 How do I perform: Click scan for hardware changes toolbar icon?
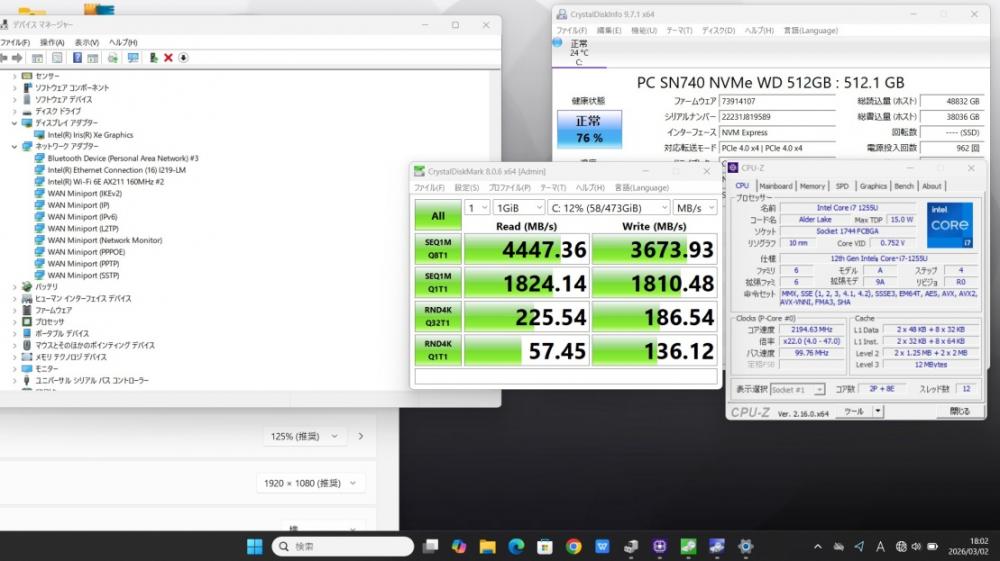point(133,58)
